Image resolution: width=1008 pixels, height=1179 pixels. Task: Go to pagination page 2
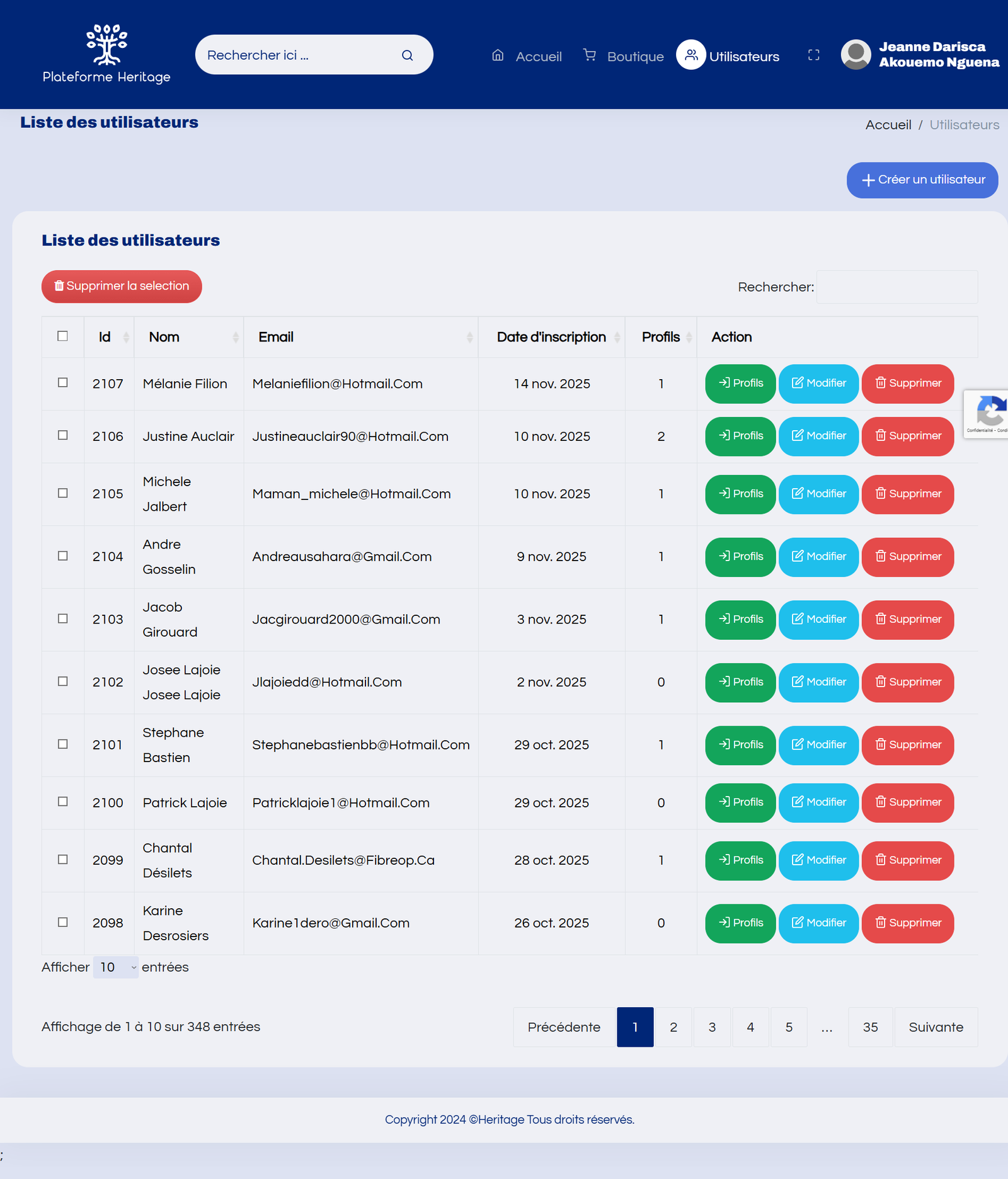coord(673,1027)
